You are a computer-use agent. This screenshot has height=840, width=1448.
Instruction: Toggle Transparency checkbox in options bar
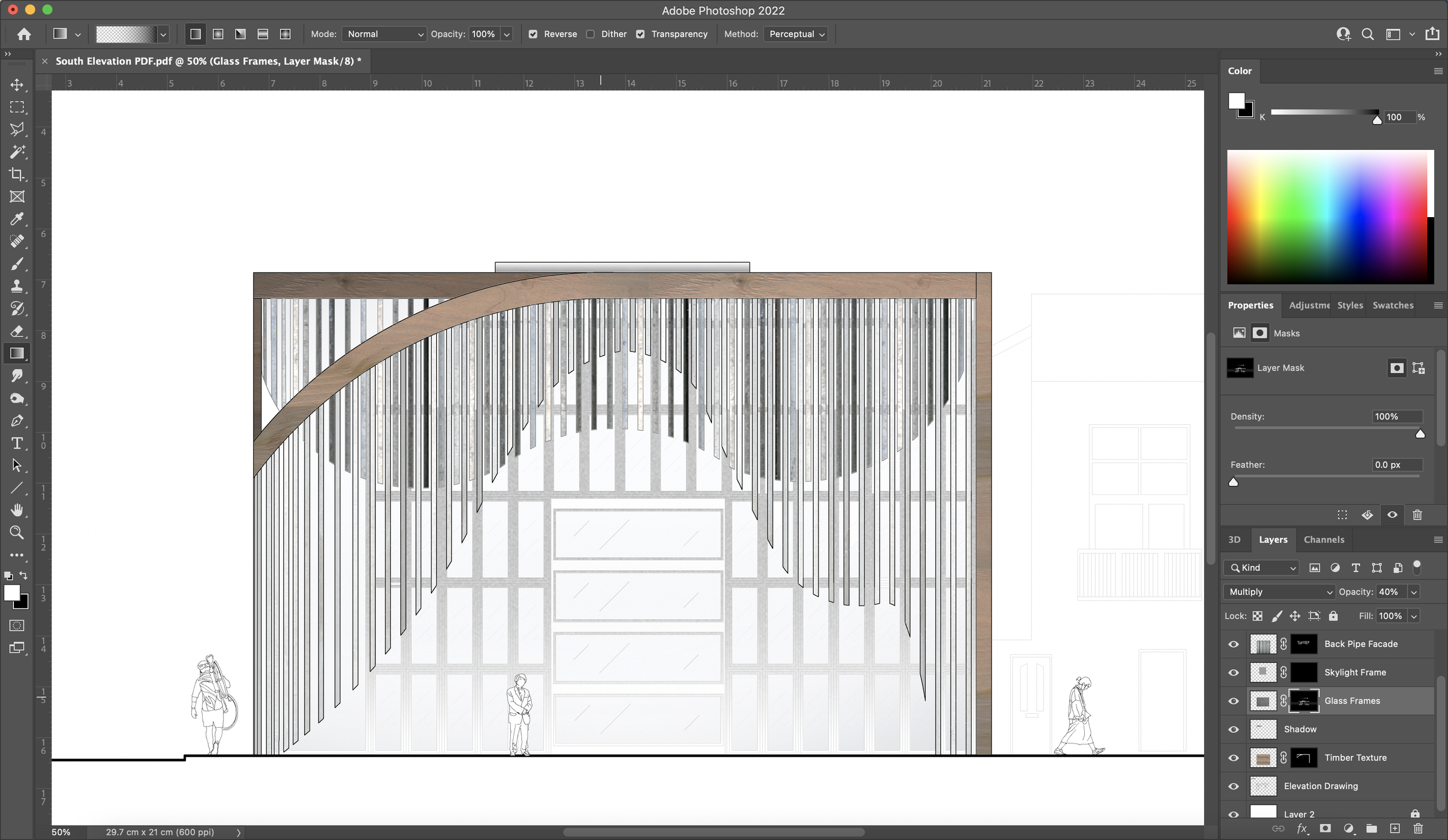[641, 34]
